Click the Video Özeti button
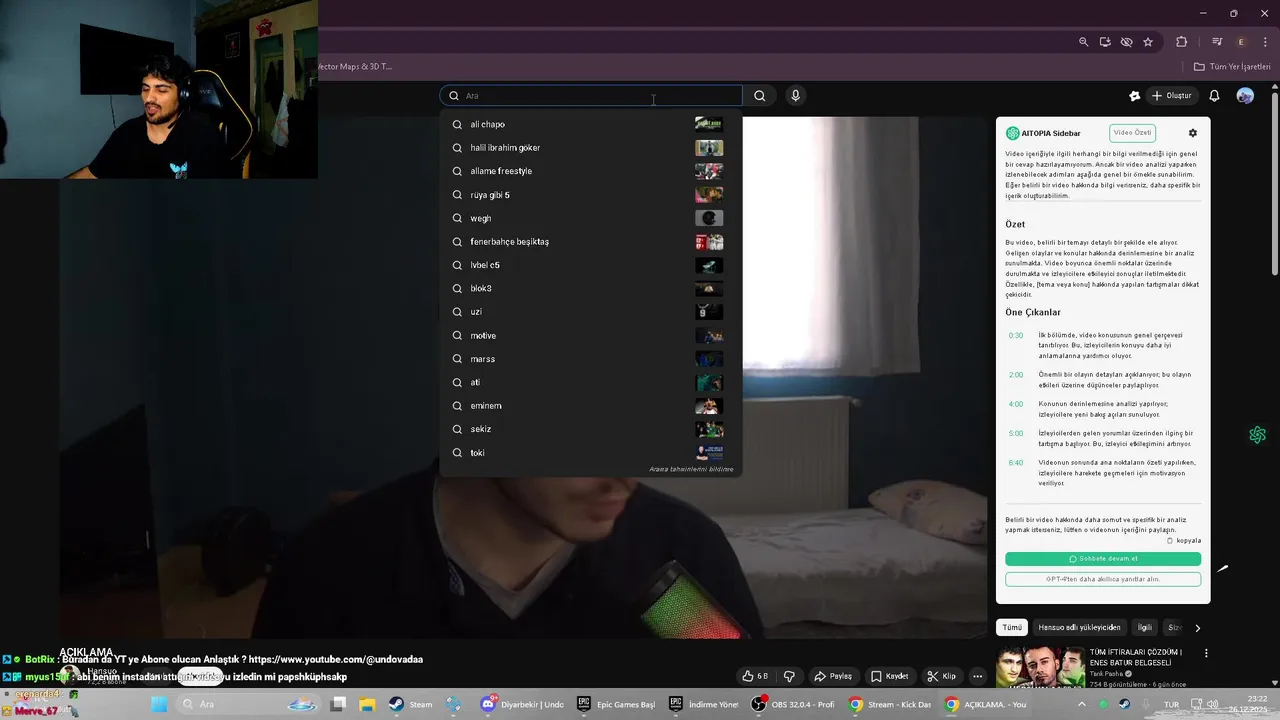The image size is (1280, 720). click(1133, 133)
